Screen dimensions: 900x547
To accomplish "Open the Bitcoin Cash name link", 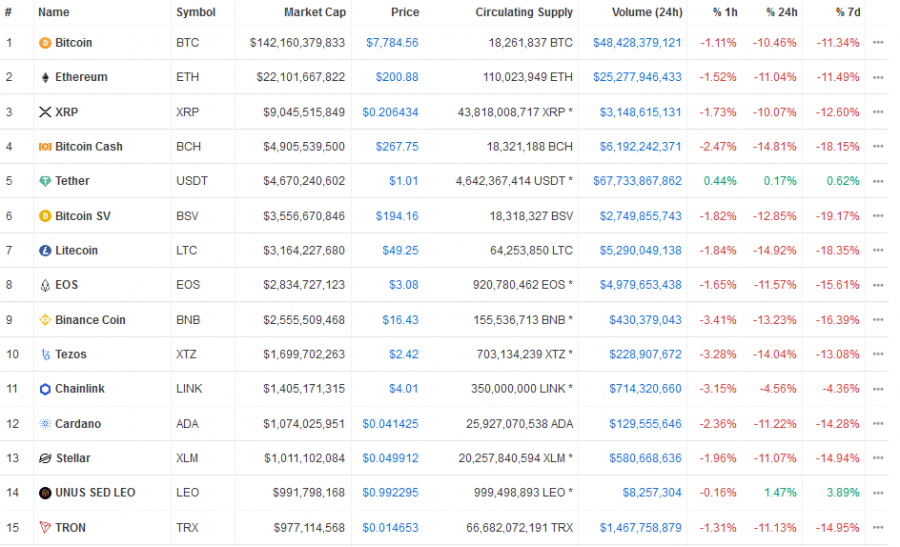I will click(89, 146).
